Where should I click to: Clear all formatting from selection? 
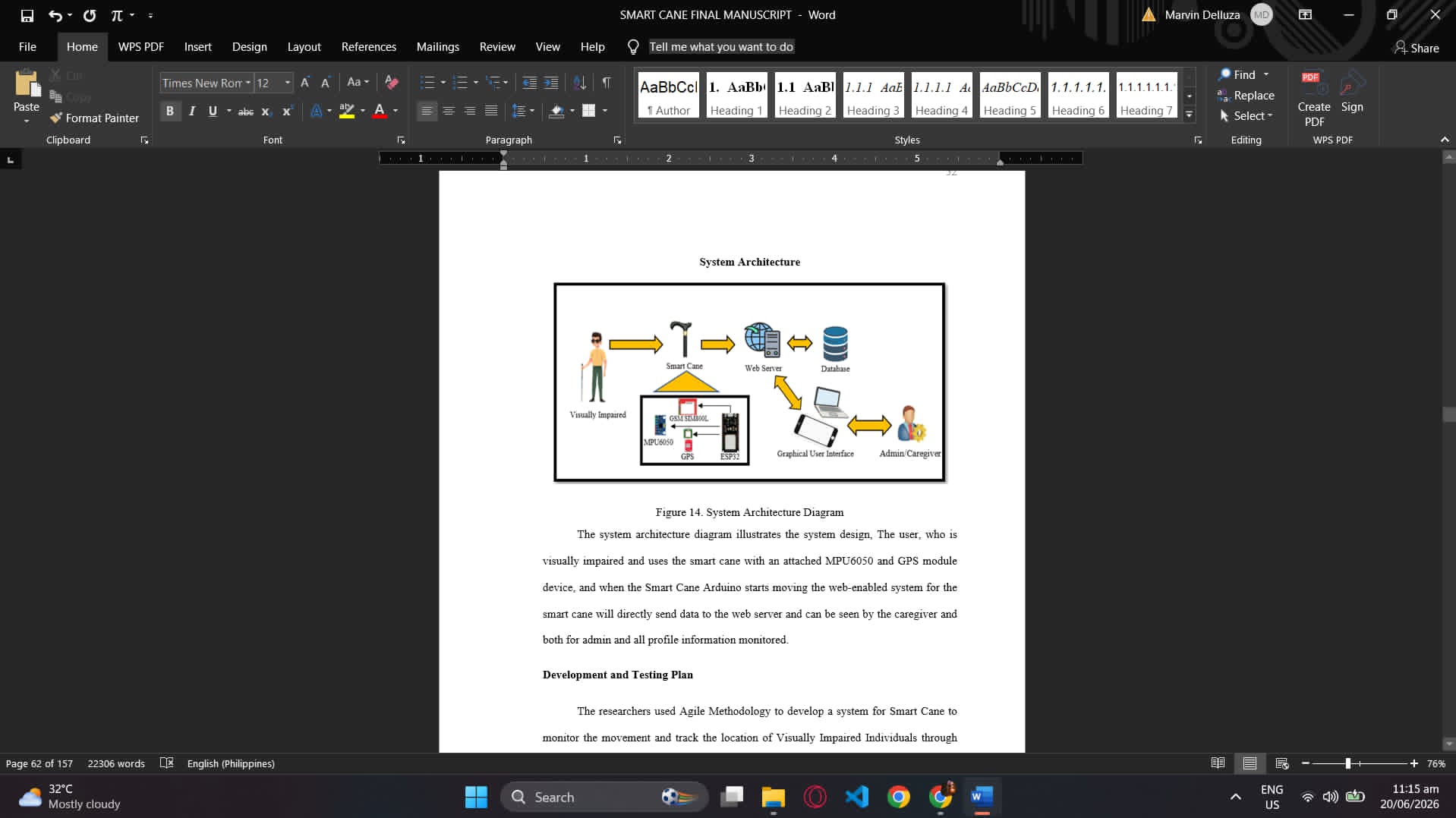tap(391, 83)
